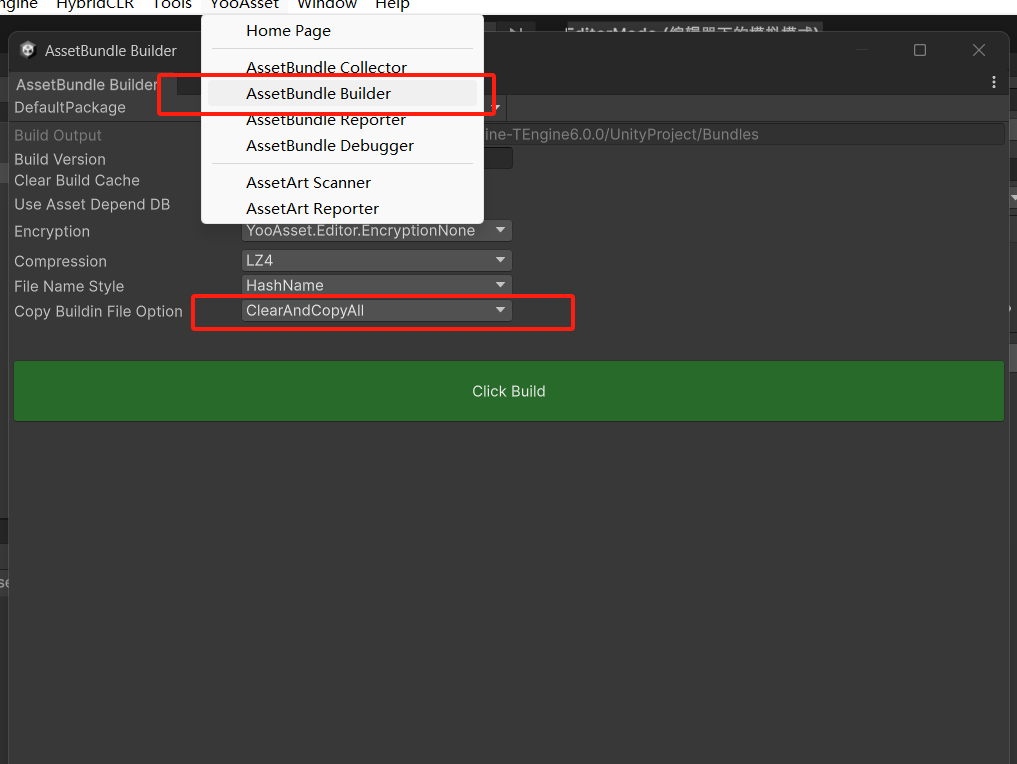Switch to the AssetBundle Builder tab

click(87, 85)
